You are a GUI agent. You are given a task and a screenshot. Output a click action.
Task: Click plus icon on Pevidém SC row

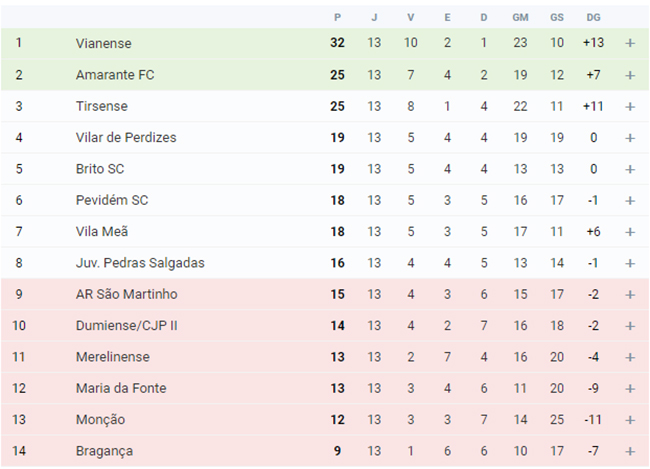[630, 201]
